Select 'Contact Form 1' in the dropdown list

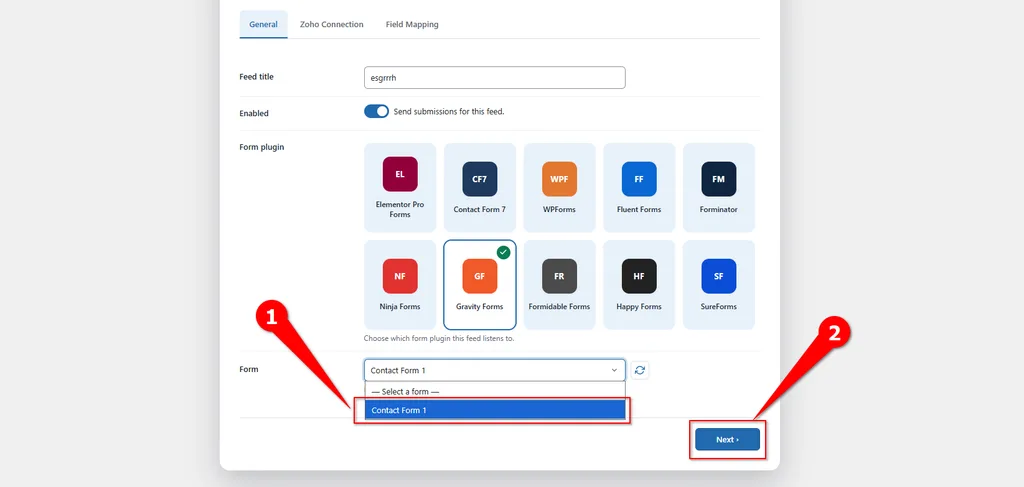(494, 410)
